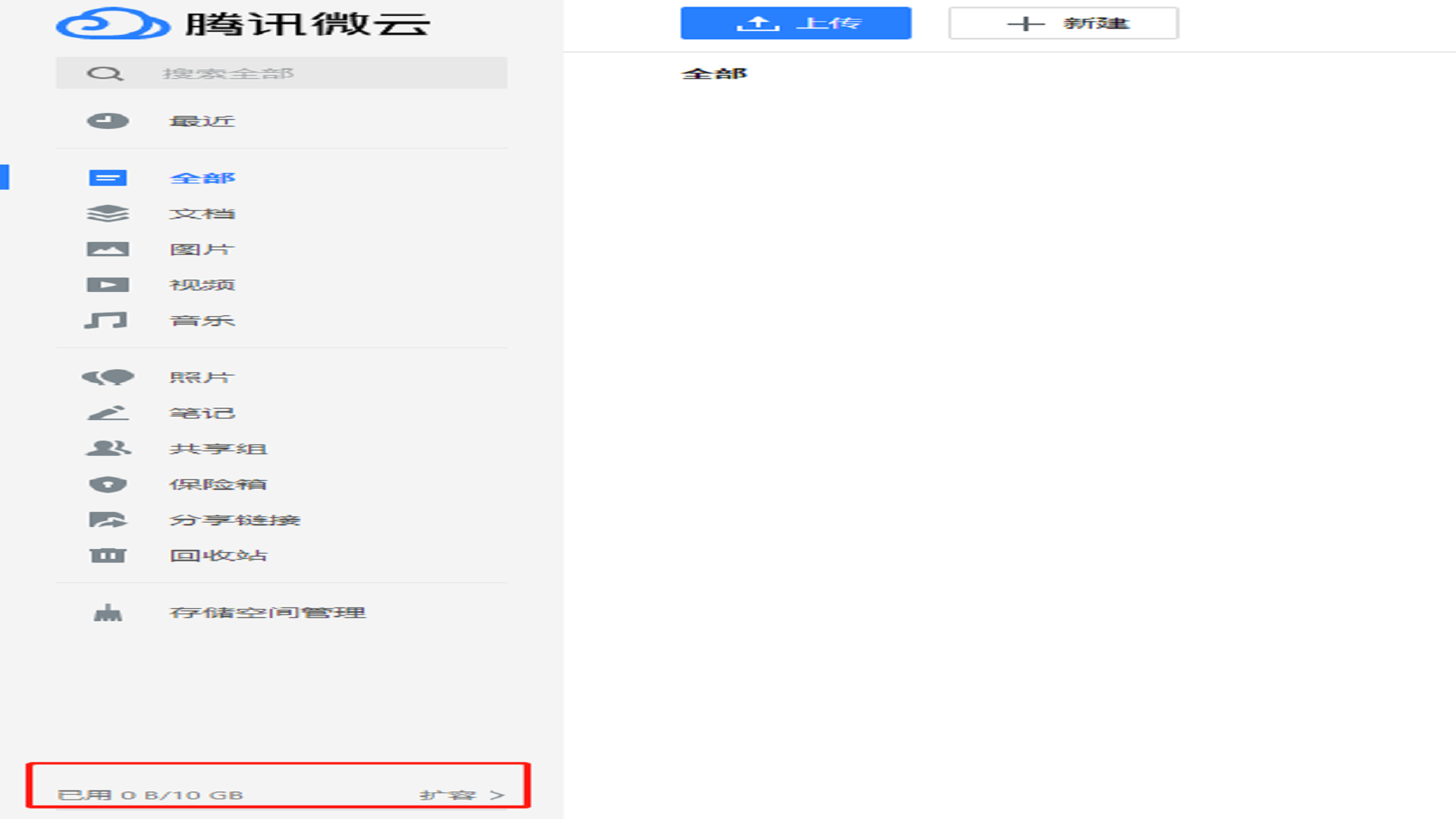Click the 图片 picture icon
The height and width of the screenshot is (819, 1456).
click(108, 249)
